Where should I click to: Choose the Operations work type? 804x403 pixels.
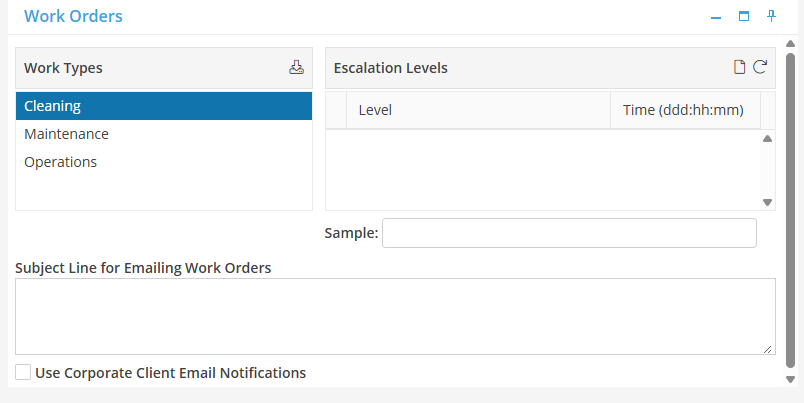60,162
